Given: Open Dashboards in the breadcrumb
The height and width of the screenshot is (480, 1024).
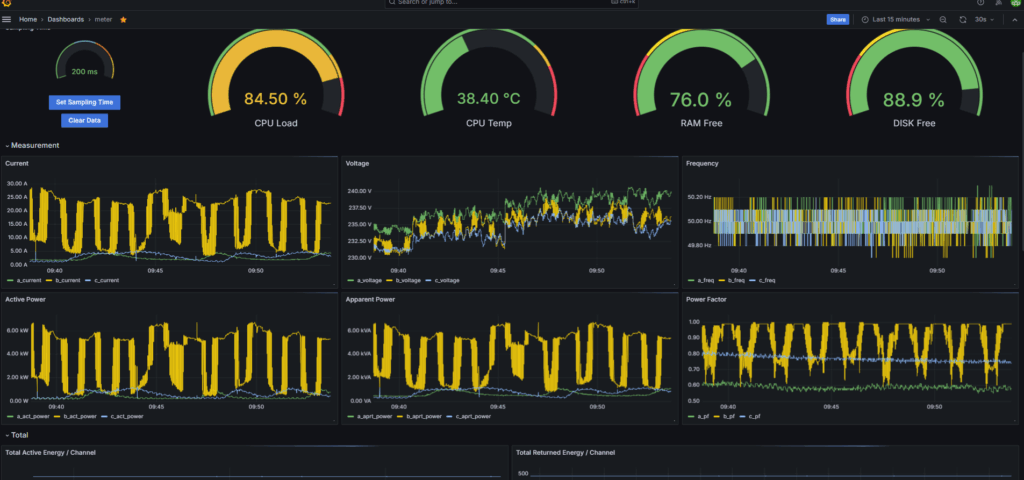Looking at the screenshot, I should 66,19.
